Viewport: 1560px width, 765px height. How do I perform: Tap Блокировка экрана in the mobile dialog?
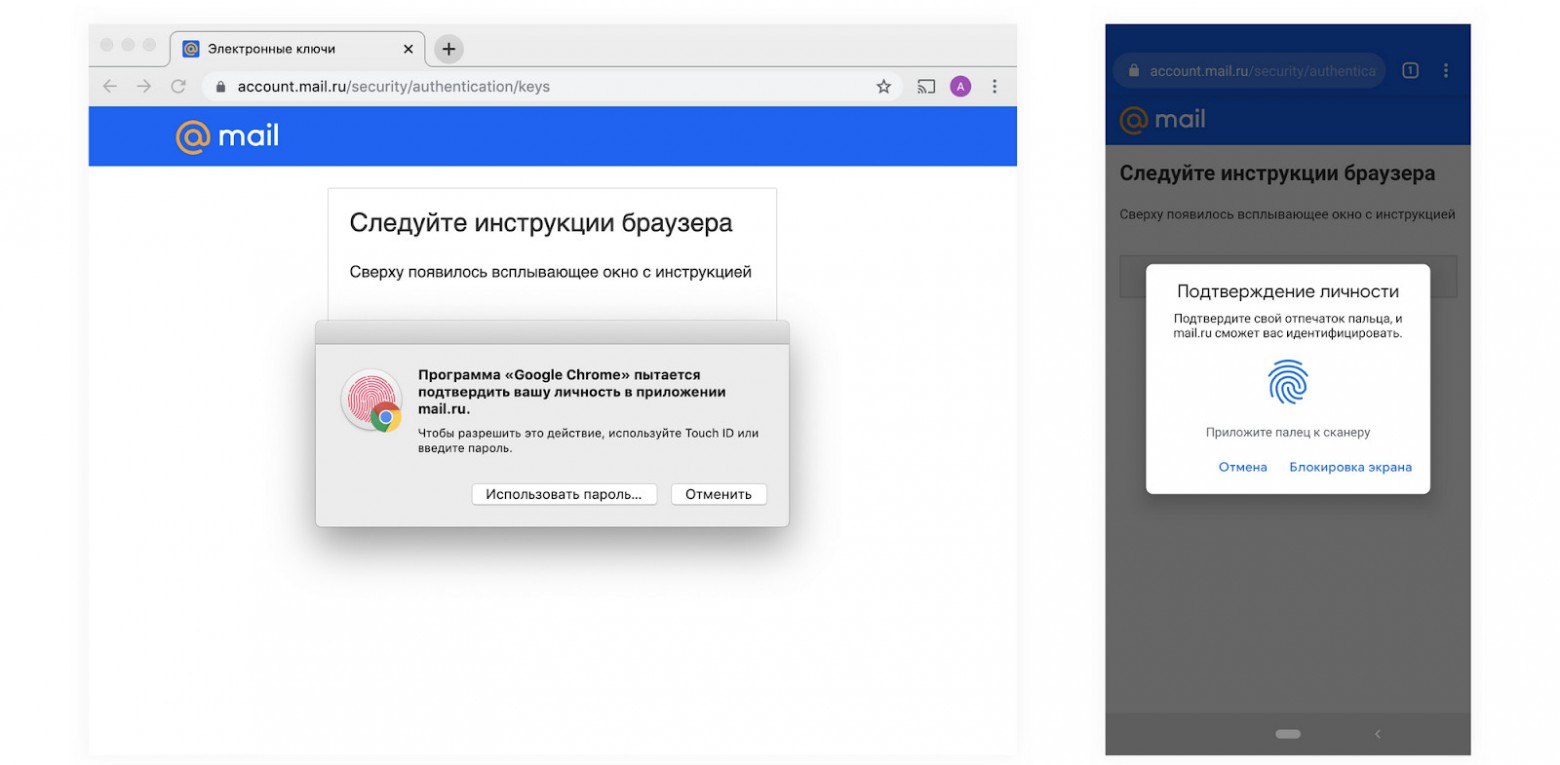(1350, 467)
